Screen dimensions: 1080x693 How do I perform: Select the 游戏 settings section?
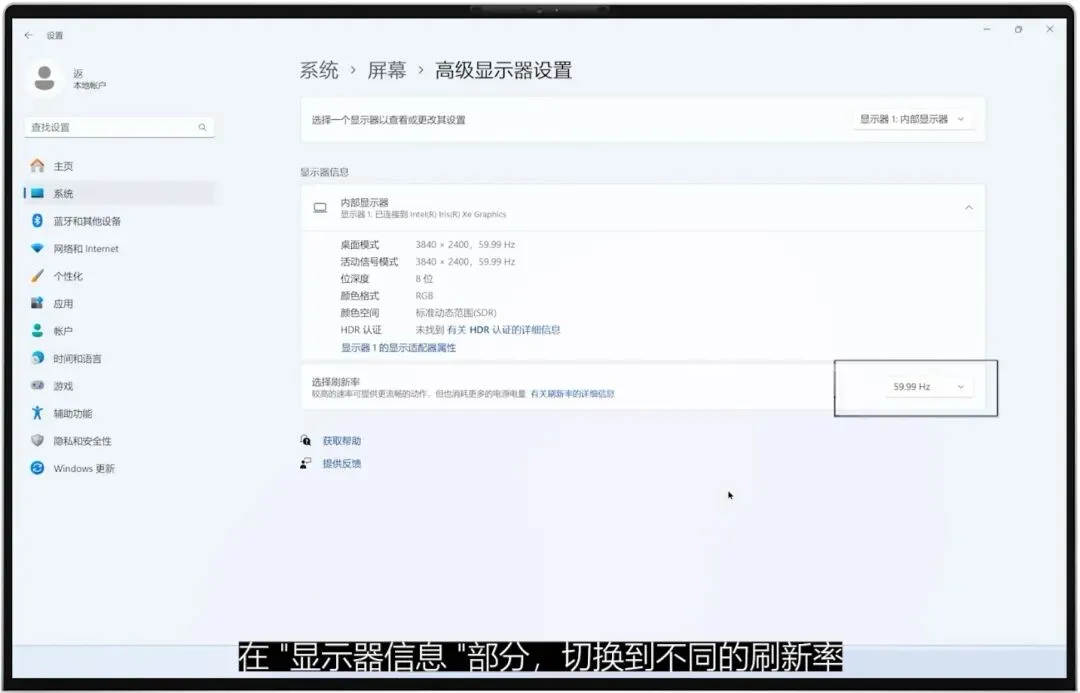(52, 385)
